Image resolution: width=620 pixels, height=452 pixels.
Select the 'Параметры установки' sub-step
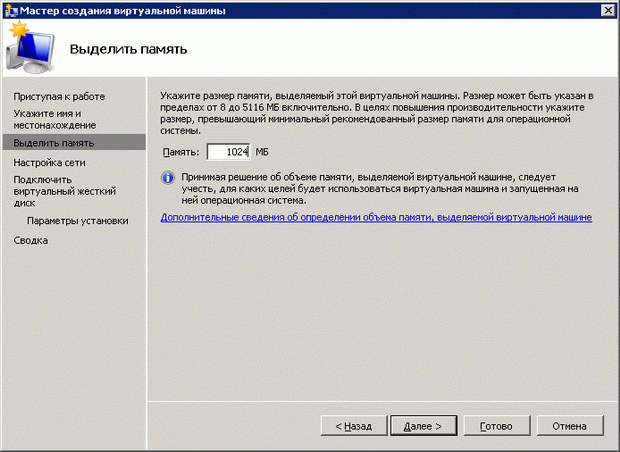click(x=77, y=221)
